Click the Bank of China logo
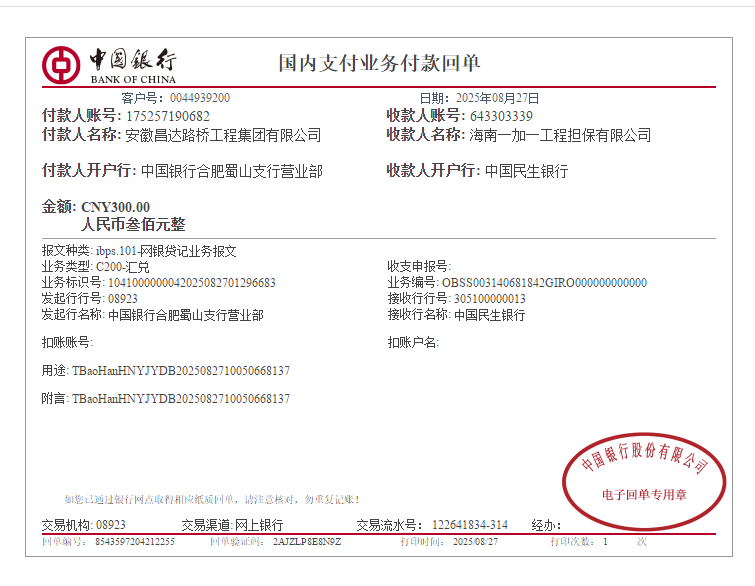Screen dimensions: 755x586 click(110, 64)
